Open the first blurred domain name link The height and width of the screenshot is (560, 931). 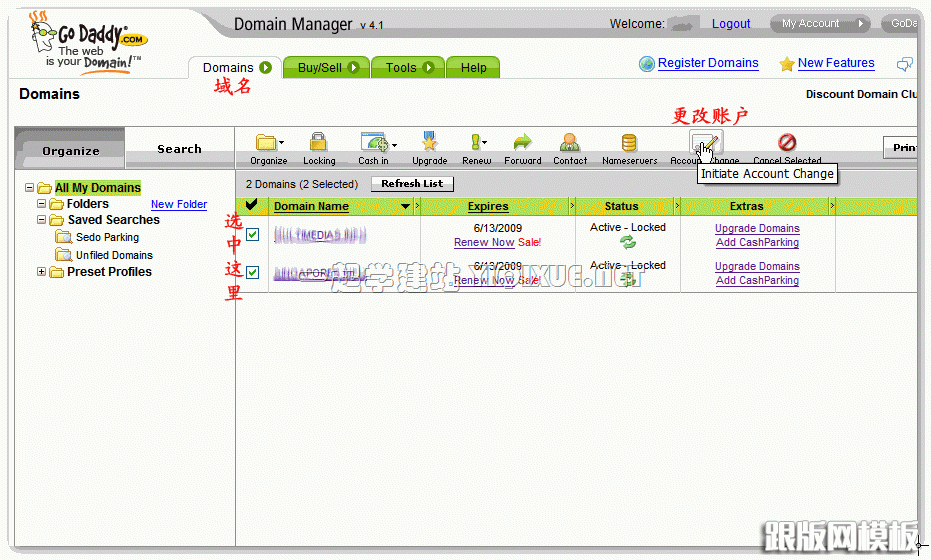click(x=319, y=235)
